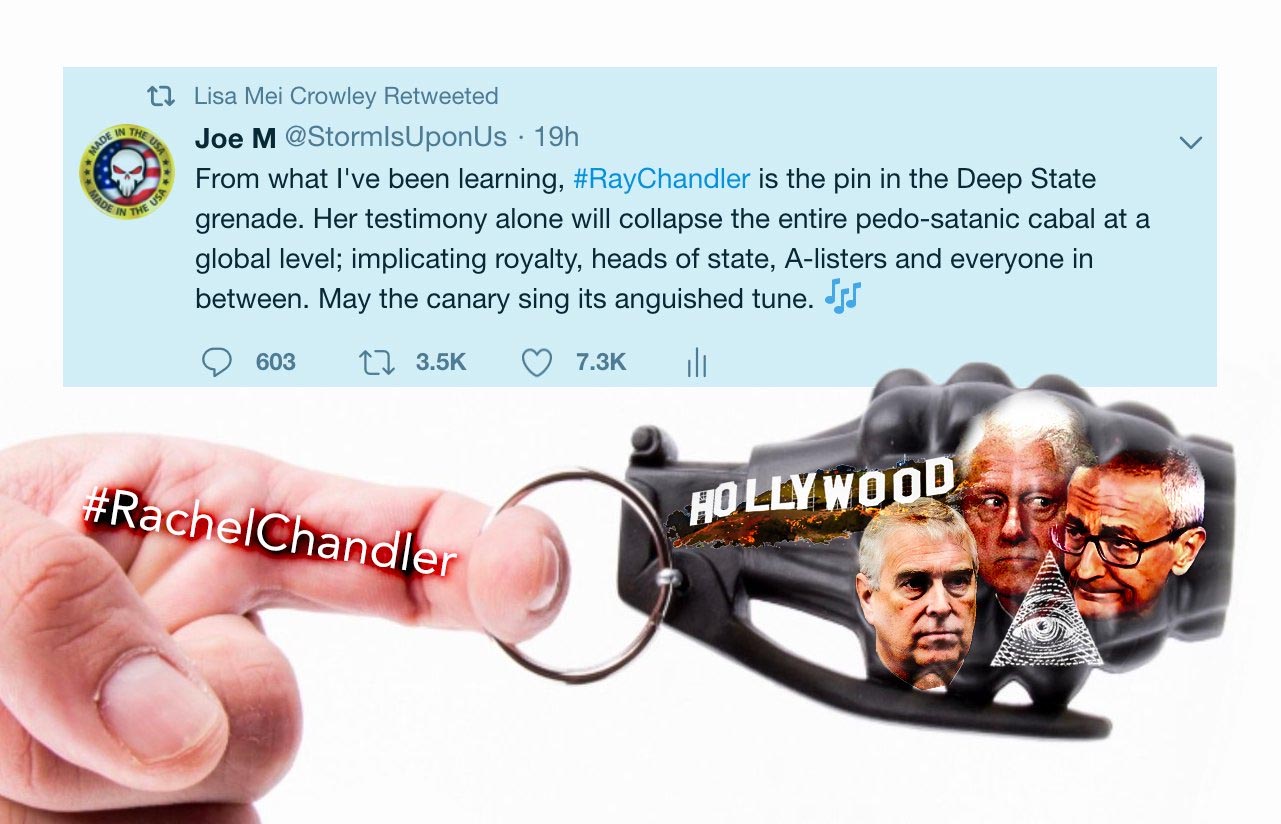This screenshot has height=824, width=1281.
Task: Click the reply speech bubble icon
Action: pyautogui.click(x=217, y=362)
